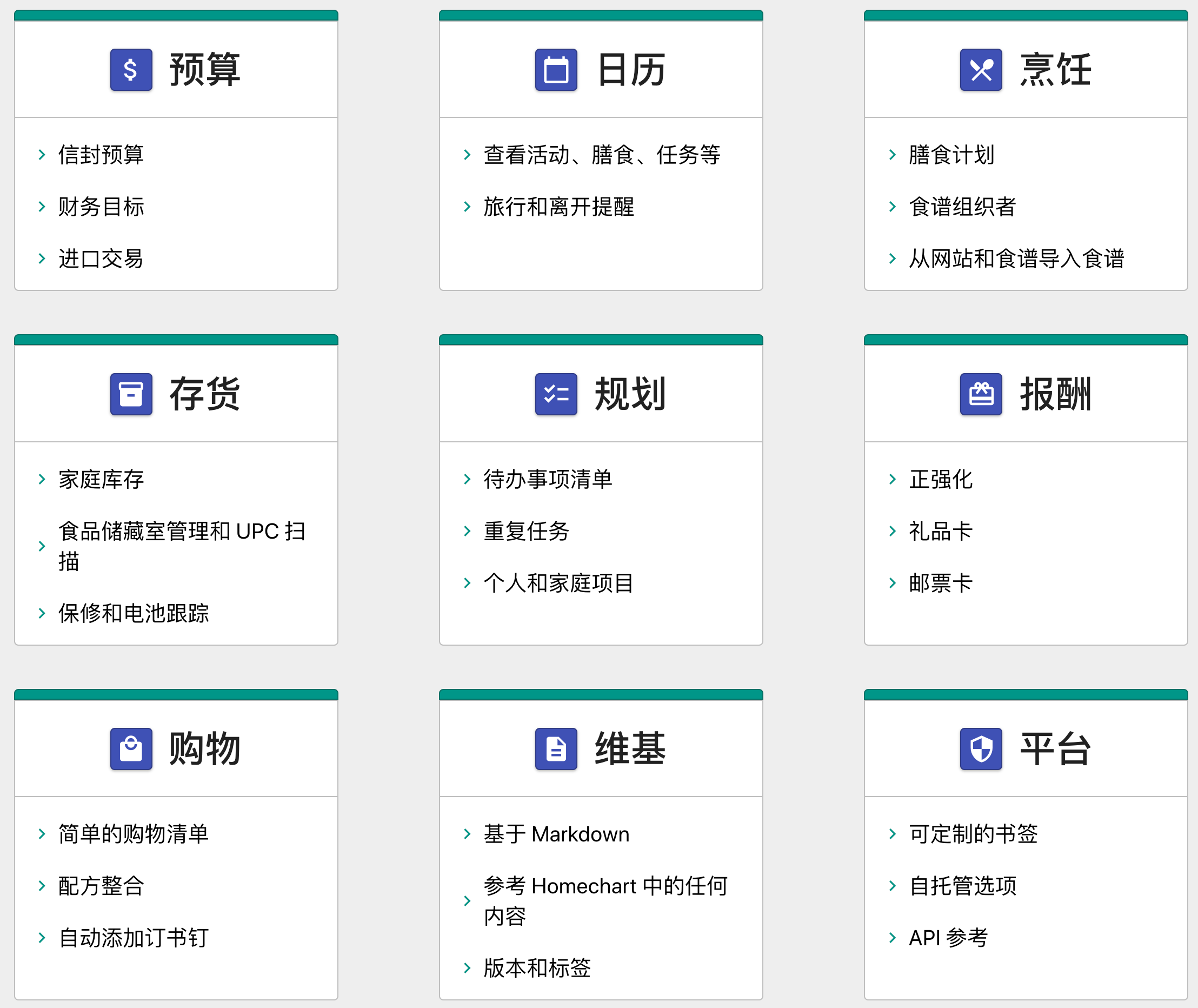1198x1008 pixels.
Task: Open the 基于 Markdown link
Action: (556, 834)
